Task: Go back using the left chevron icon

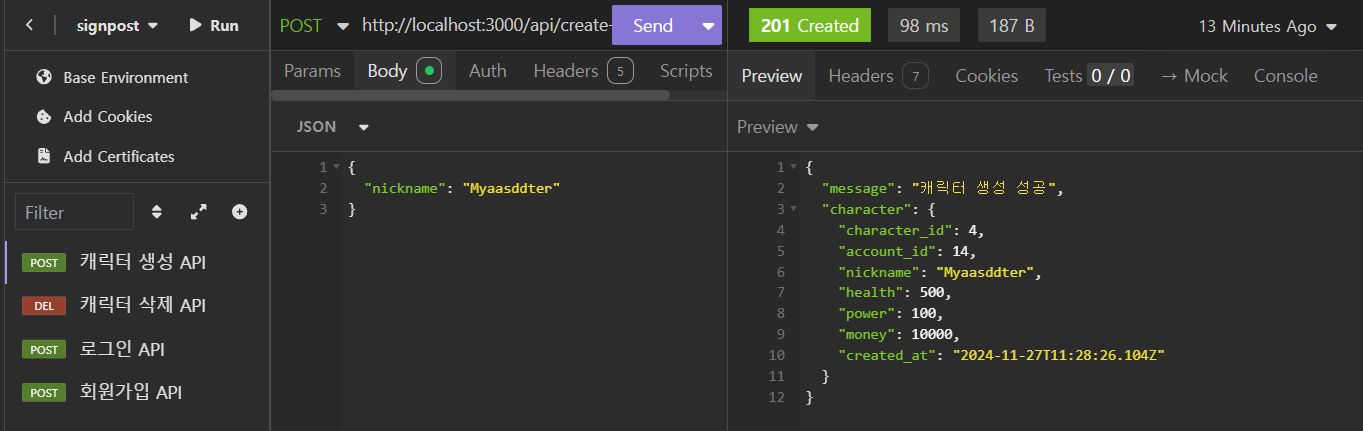Action: pyautogui.click(x=28, y=25)
